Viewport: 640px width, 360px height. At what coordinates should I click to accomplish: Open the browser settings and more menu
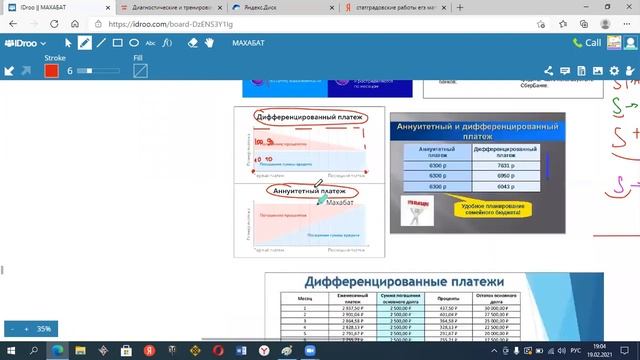(627, 24)
